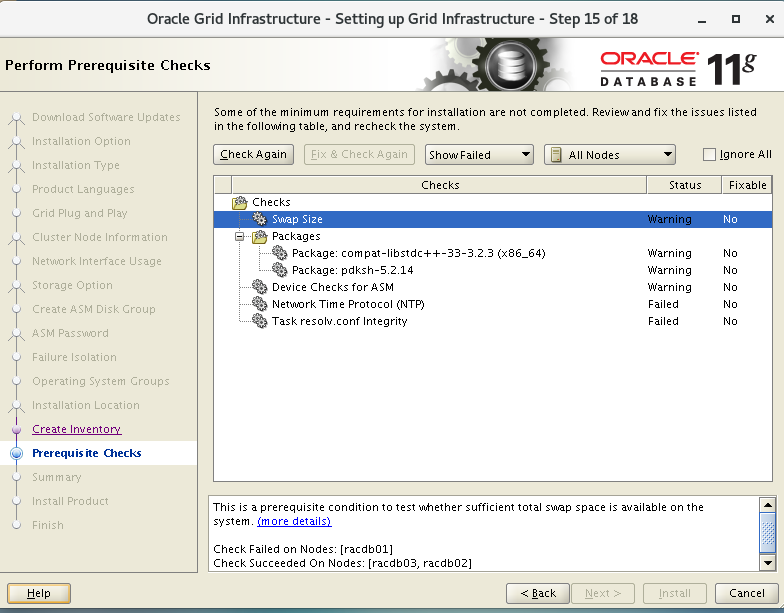Image resolution: width=784 pixels, height=613 pixels.
Task: Click Check Succeeded On Nodes text
Action: tap(342, 563)
